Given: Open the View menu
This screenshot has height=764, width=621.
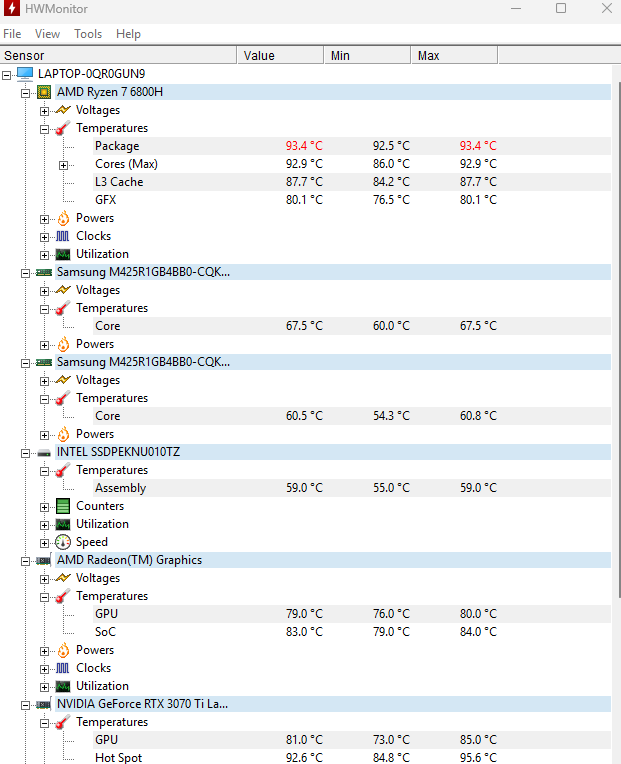Looking at the screenshot, I should (47, 34).
